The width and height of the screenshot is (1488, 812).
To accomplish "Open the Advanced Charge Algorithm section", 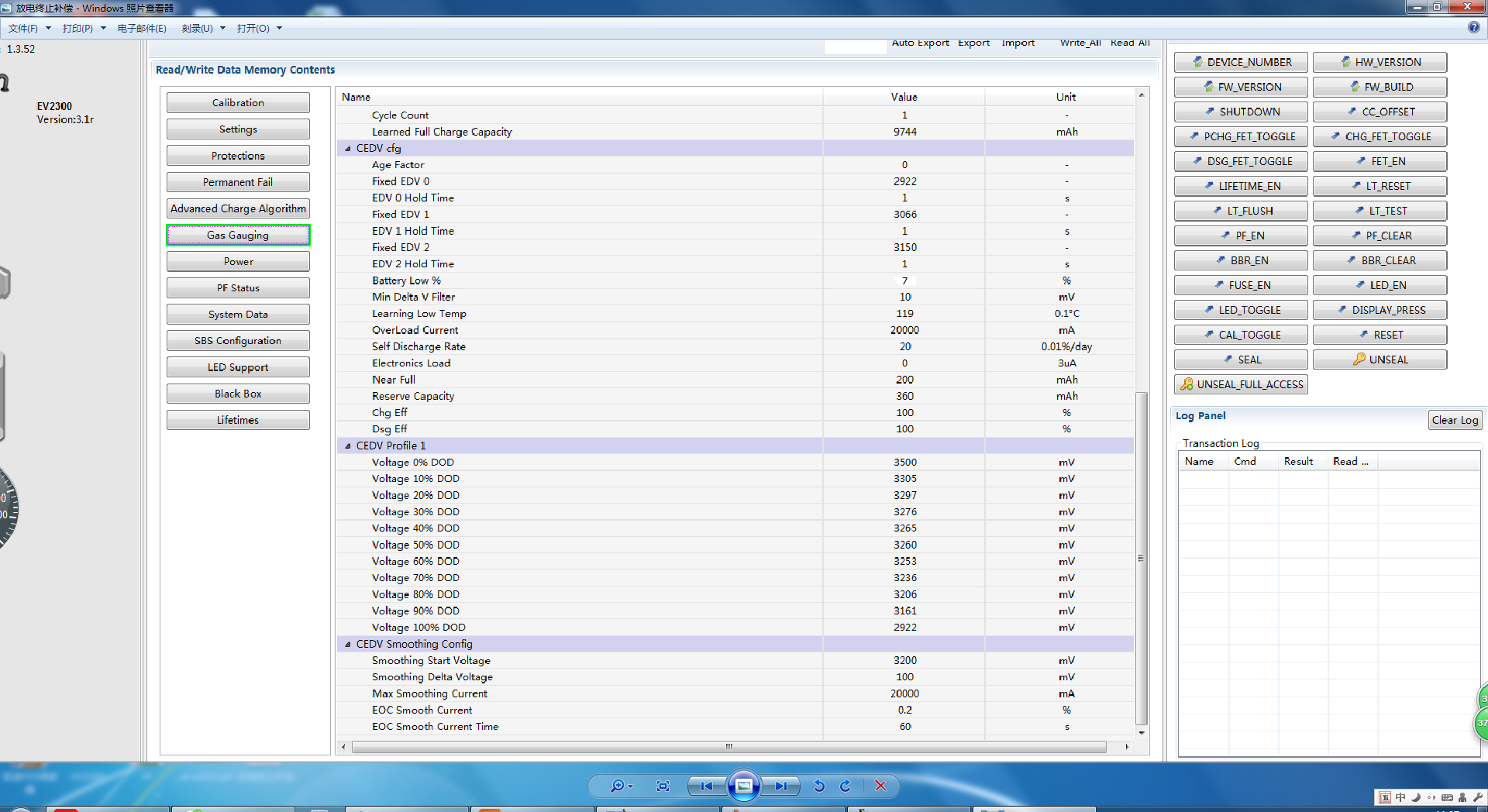I will (x=238, y=208).
